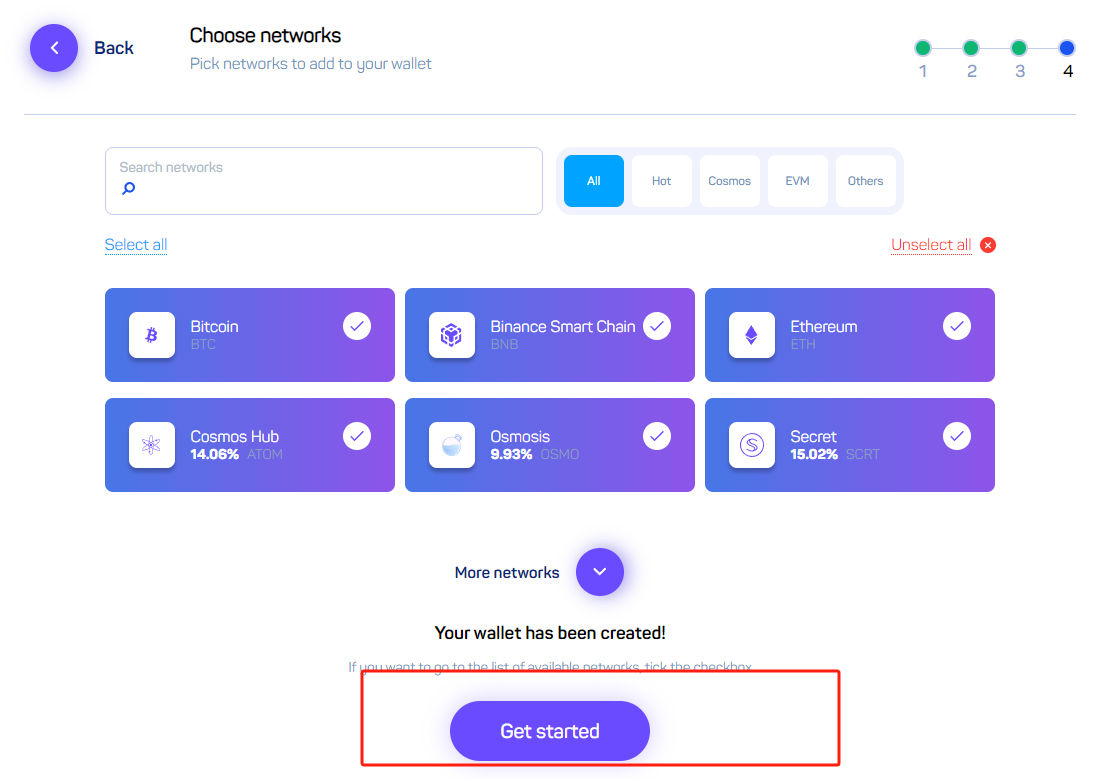Click the search magnifier icon
1102x779 pixels.
[x=129, y=188]
